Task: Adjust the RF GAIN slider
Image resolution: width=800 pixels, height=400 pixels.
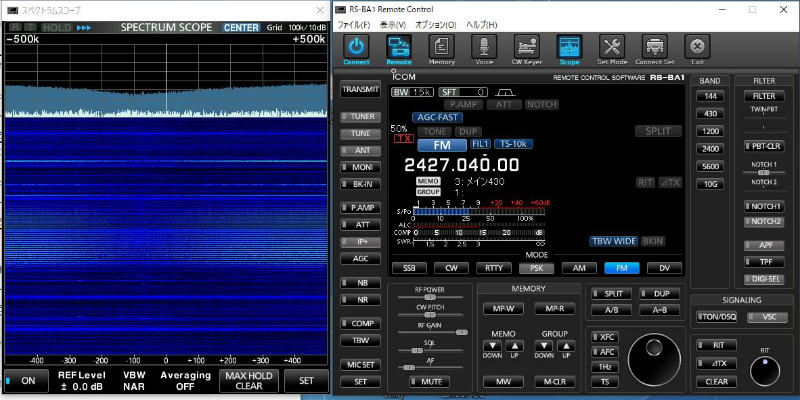Action: coord(429,332)
